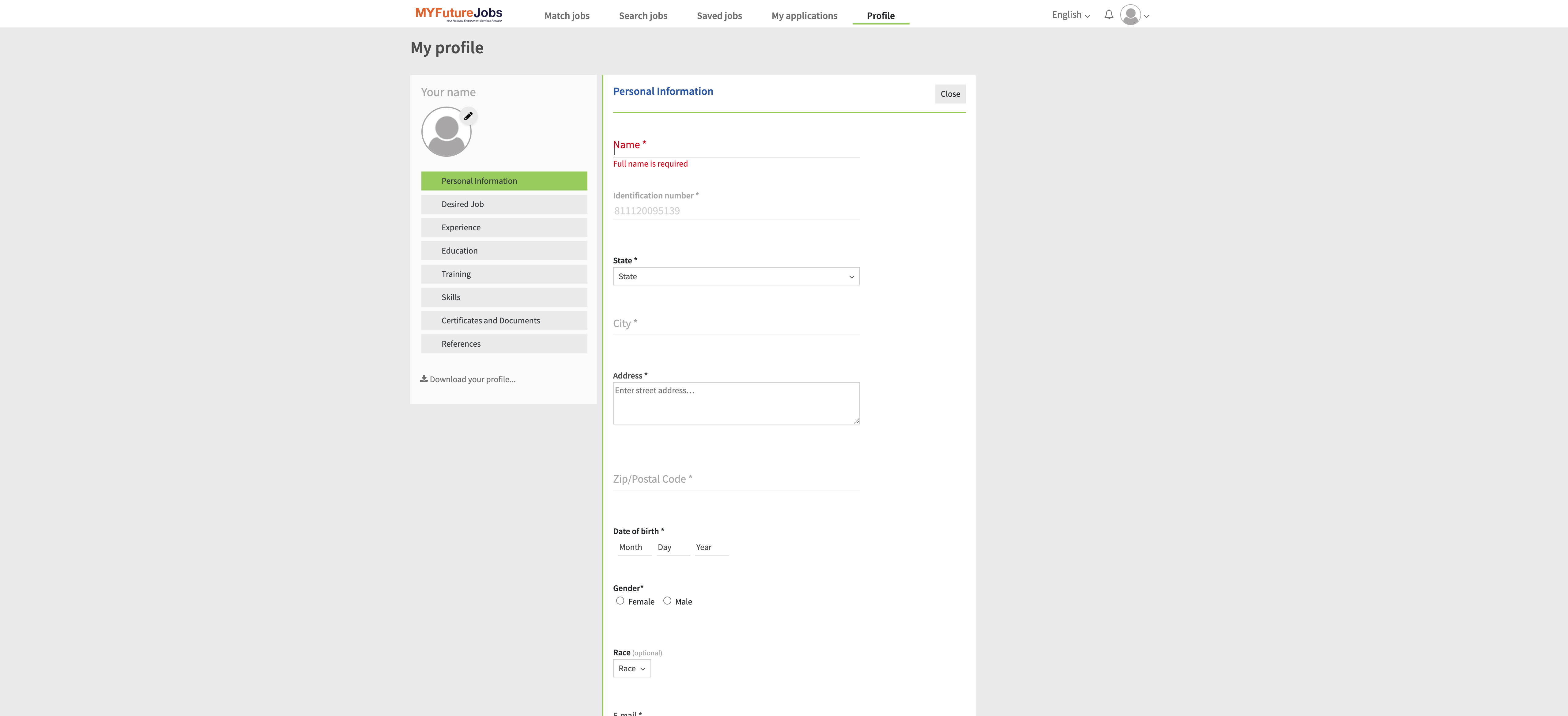The image size is (1568, 716).
Task: Select the Female gender radio button
Action: pyautogui.click(x=620, y=601)
